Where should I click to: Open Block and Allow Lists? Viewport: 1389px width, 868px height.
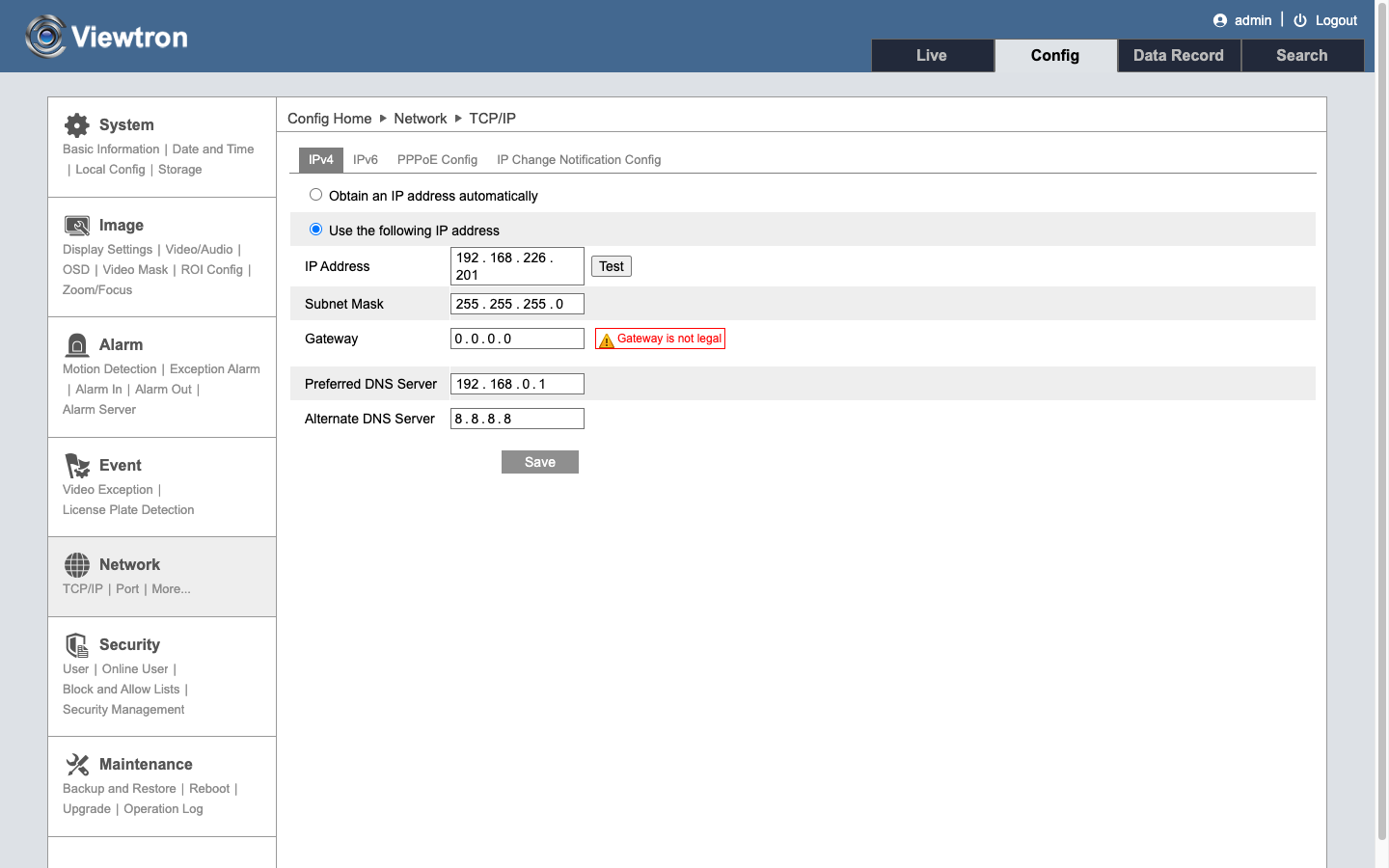pos(122,690)
